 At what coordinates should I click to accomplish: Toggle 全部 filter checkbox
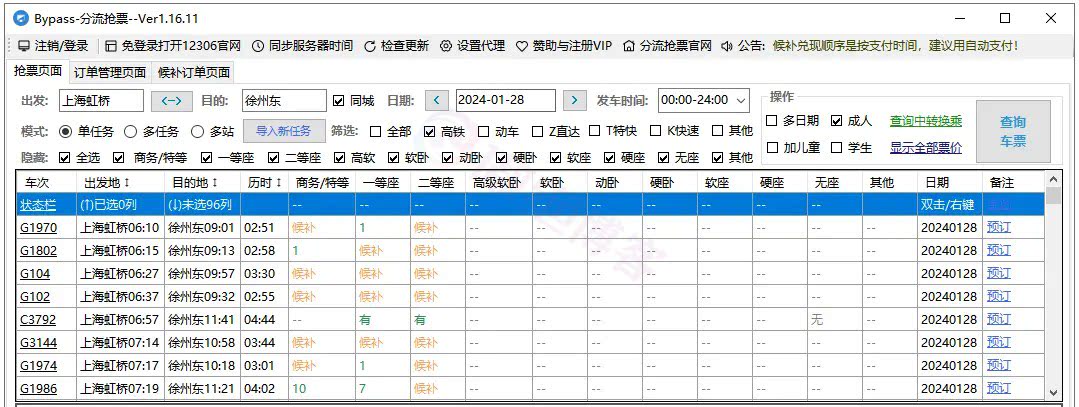pos(376,132)
